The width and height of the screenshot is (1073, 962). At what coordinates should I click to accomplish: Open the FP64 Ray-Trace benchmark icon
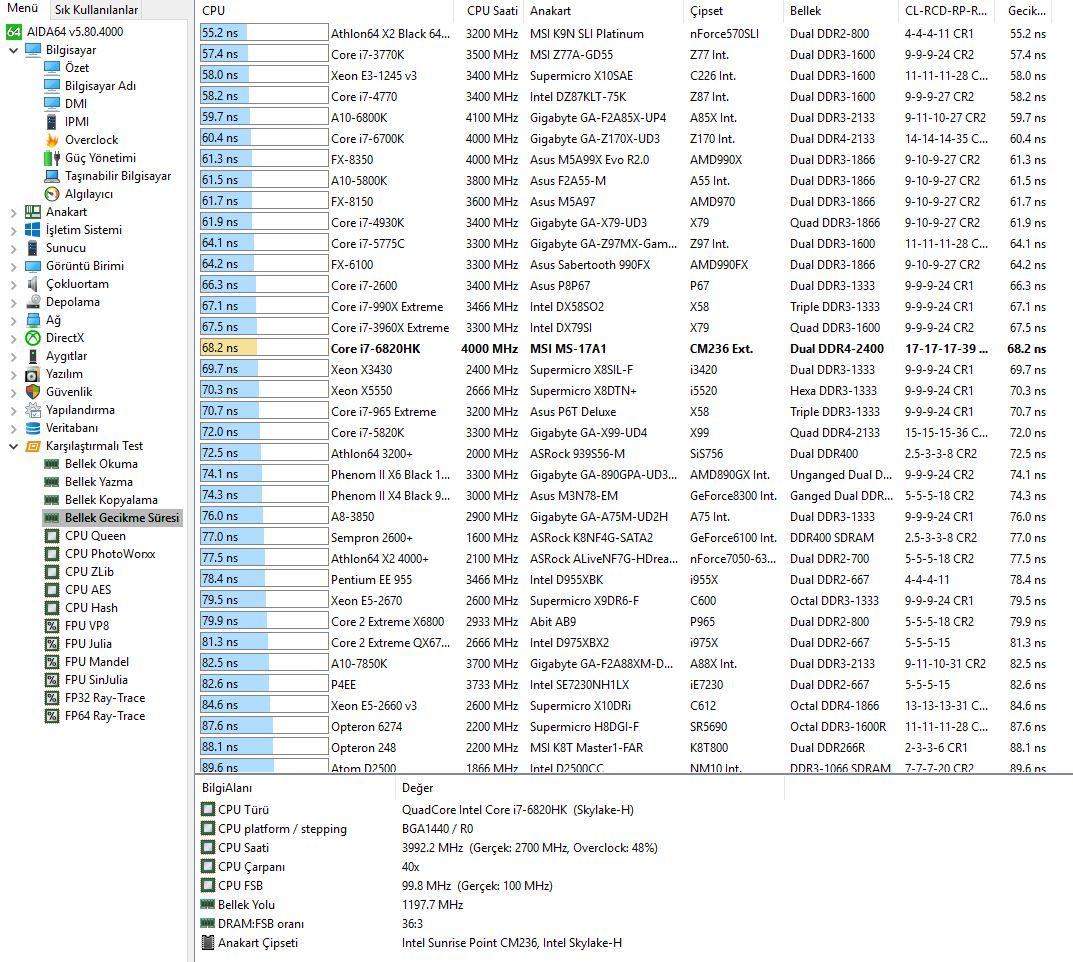[x=52, y=716]
